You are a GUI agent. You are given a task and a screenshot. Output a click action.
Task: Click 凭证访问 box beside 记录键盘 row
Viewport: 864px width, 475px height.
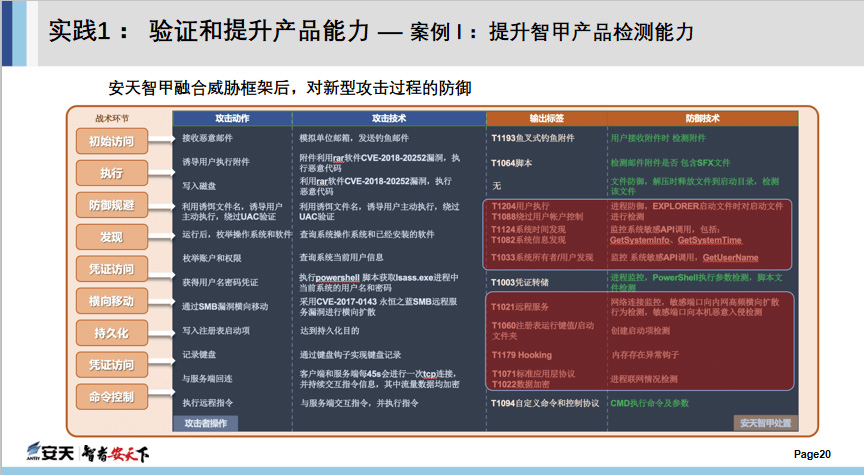tap(112, 365)
